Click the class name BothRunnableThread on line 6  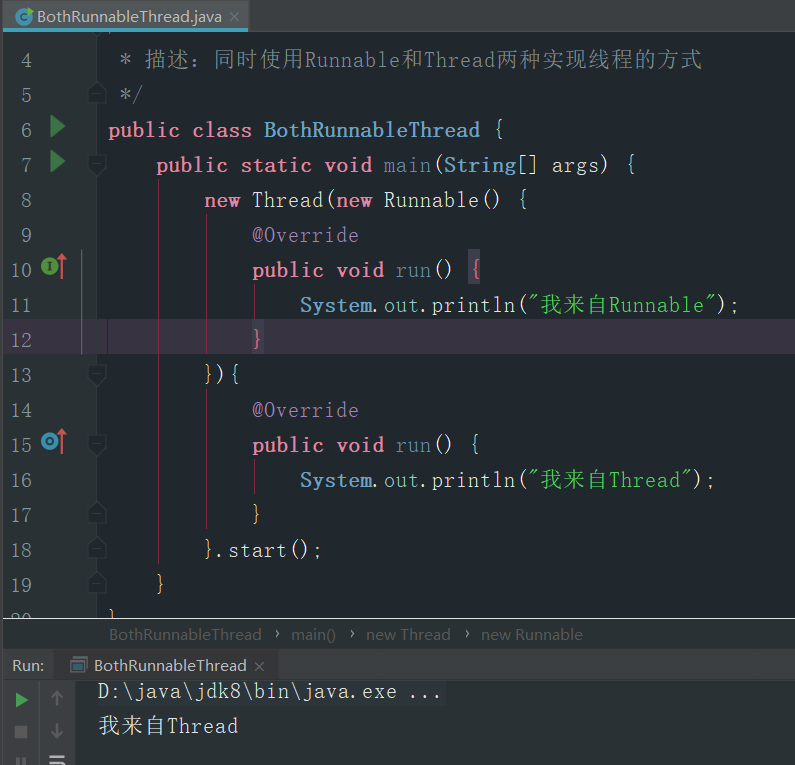372,130
